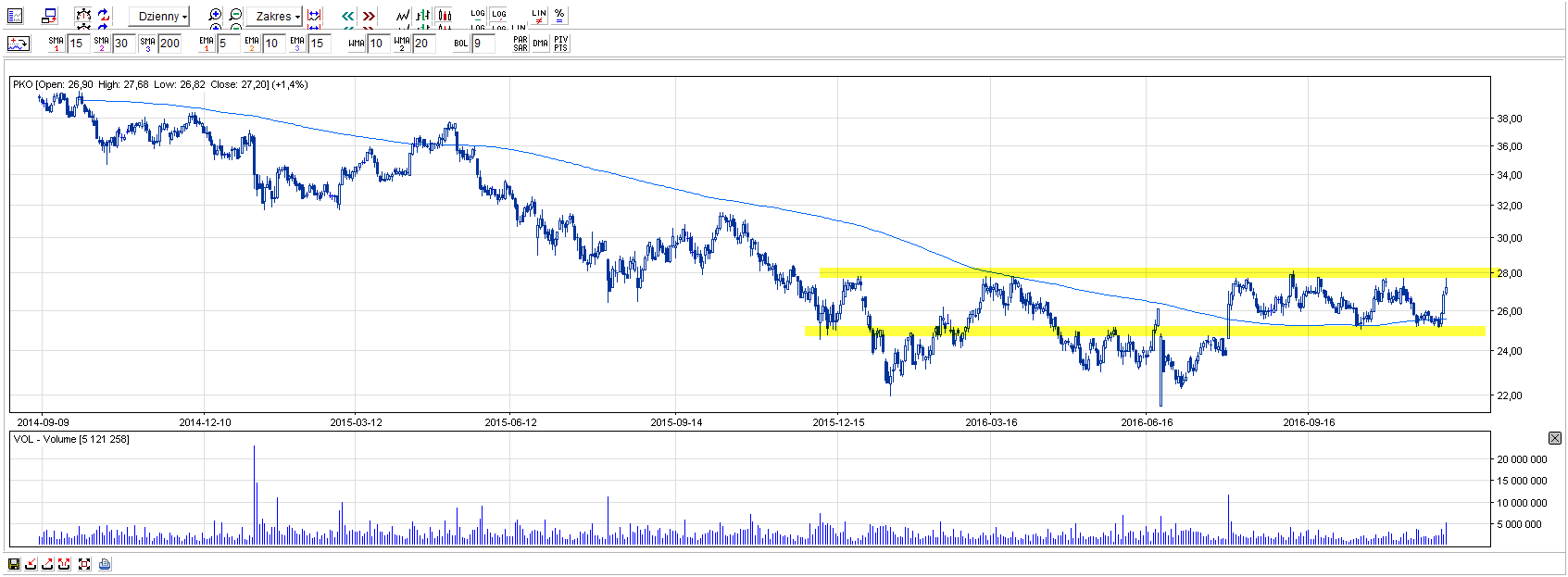Image resolution: width=1568 pixels, height=577 pixels.
Task: Toggle the SMA 1 indicator
Action: [x=56, y=44]
